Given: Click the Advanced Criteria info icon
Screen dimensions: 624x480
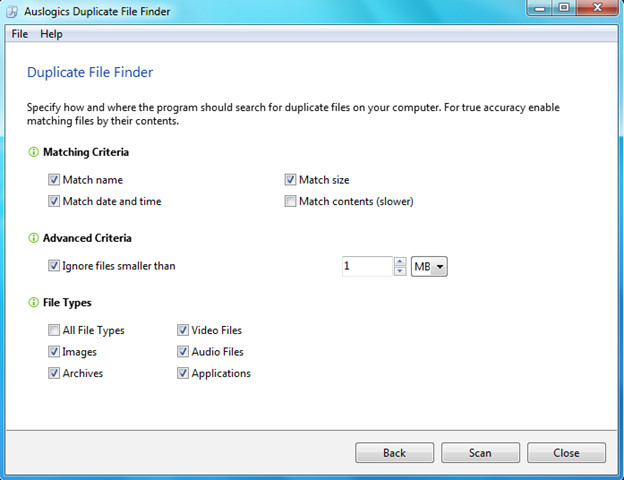Looking at the screenshot, I should (33, 238).
